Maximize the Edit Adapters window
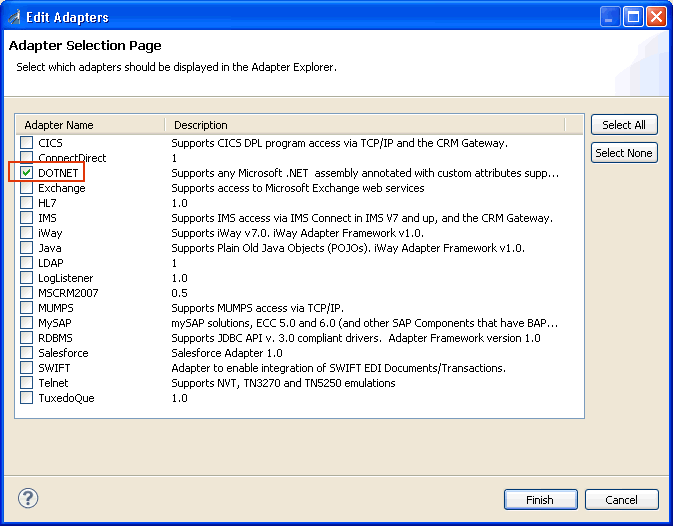This screenshot has width=673, height=526. (x=633, y=17)
